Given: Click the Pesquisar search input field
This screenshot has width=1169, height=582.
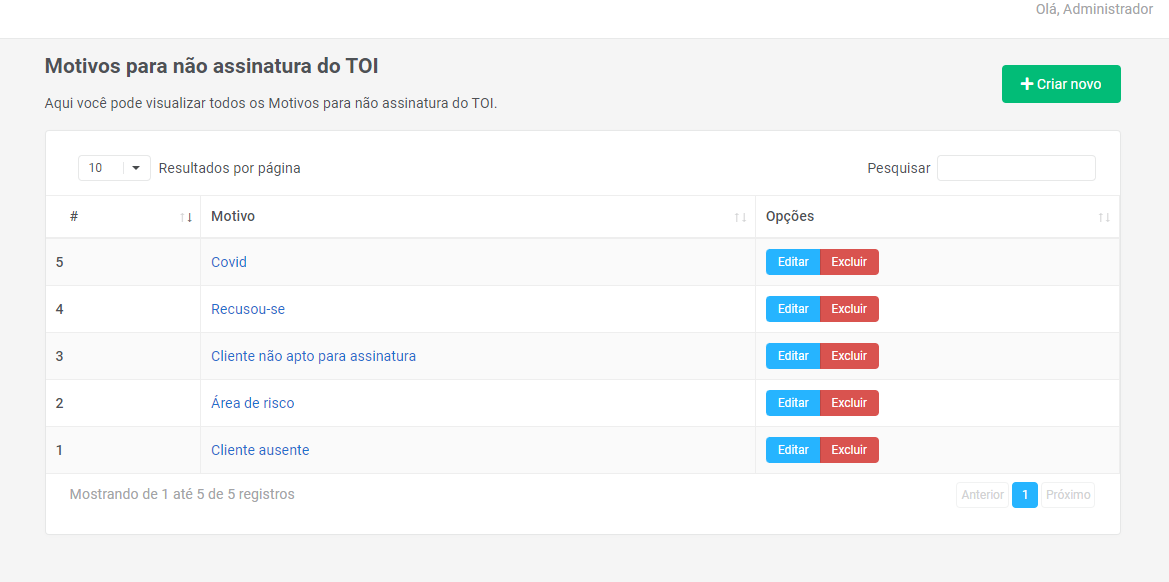Looking at the screenshot, I should click(1016, 168).
